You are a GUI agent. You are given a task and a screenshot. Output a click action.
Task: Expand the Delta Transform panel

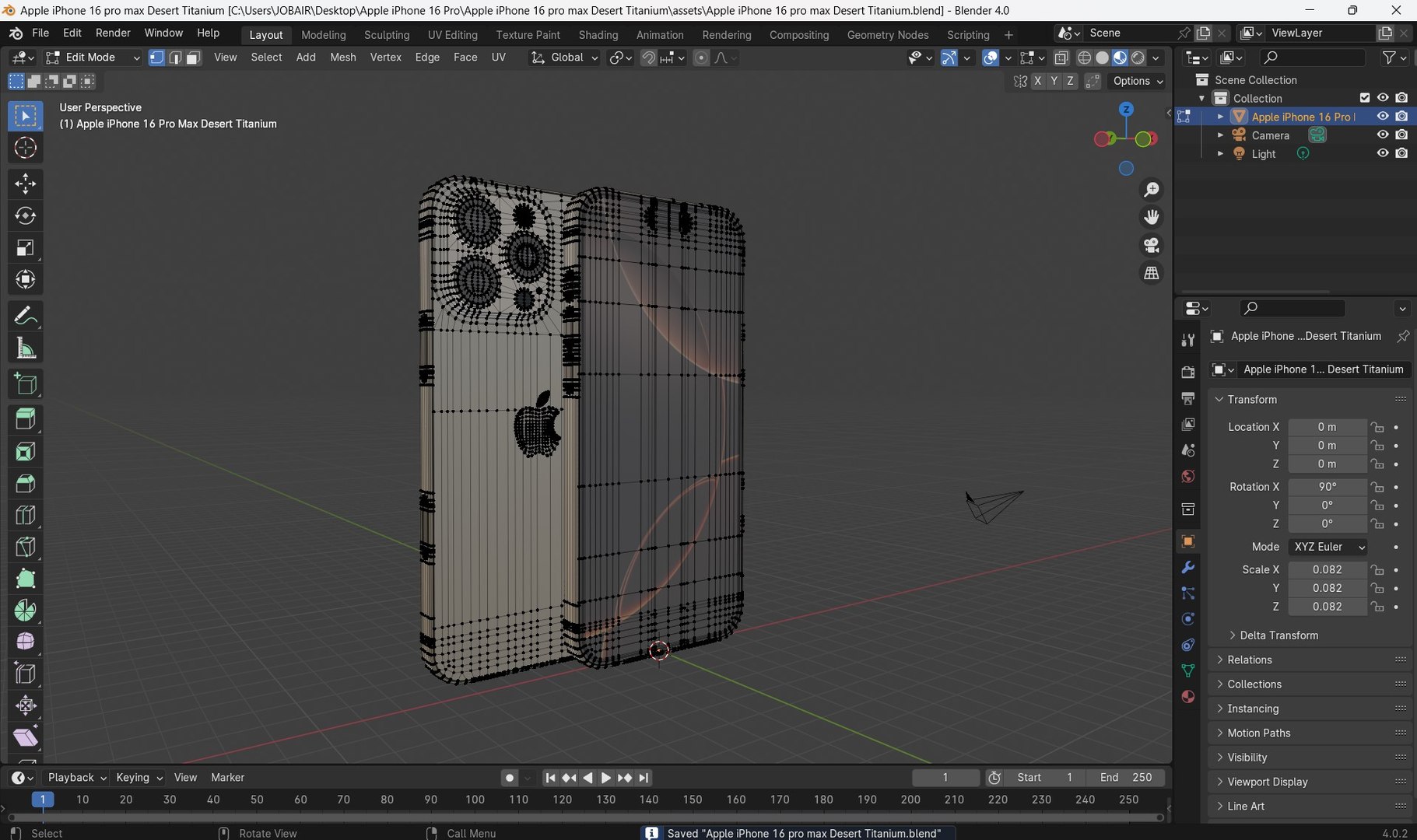[x=1278, y=635]
